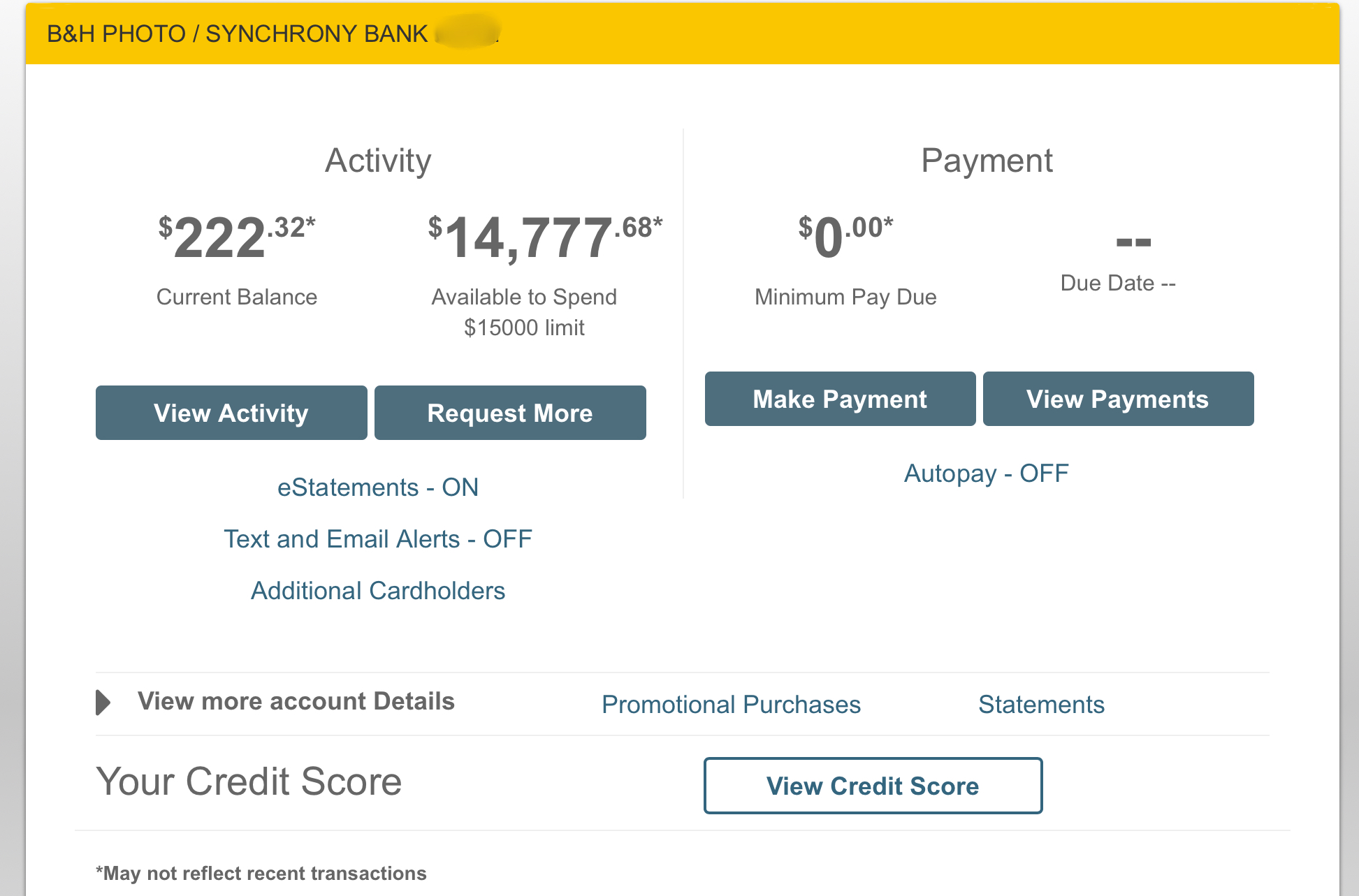
Task: Open Promotional Purchases tab link
Action: tap(731, 705)
